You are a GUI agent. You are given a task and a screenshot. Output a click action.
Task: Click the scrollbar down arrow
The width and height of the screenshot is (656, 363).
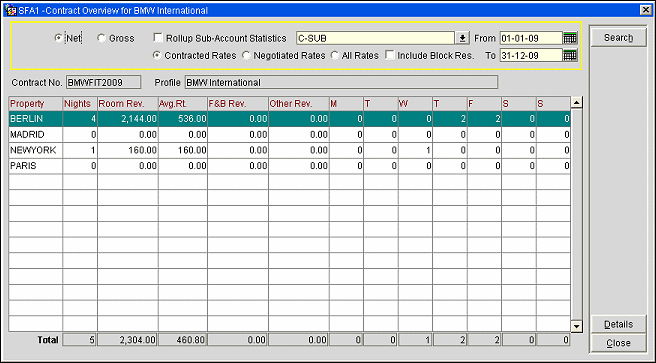point(577,326)
